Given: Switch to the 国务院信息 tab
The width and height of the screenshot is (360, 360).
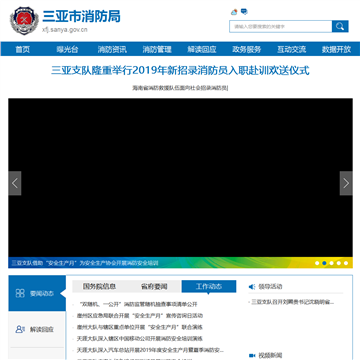Looking at the screenshot, I should pyautogui.click(x=99, y=286).
